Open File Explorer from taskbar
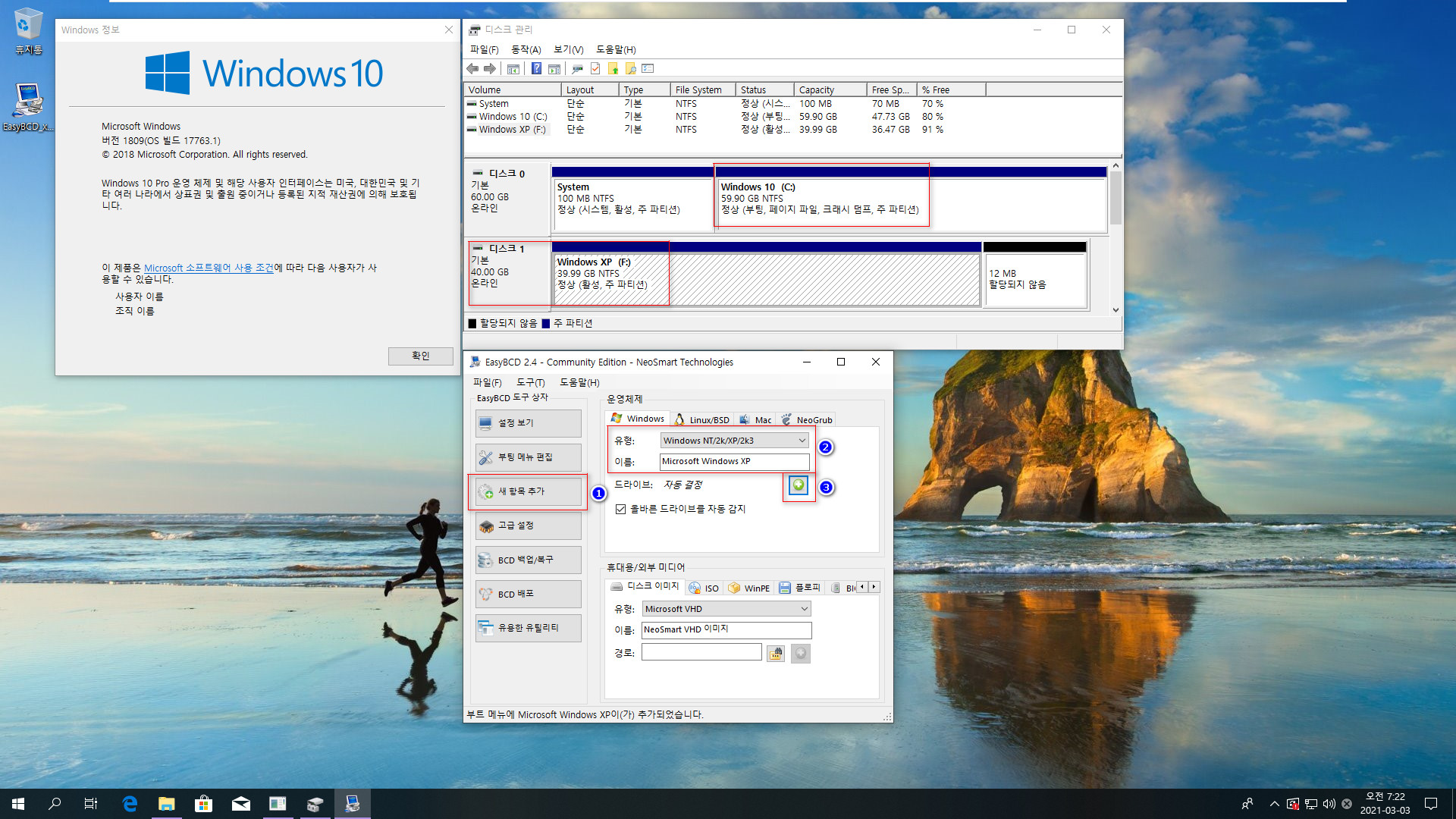The image size is (1456, 819). (x=167, y=804)
